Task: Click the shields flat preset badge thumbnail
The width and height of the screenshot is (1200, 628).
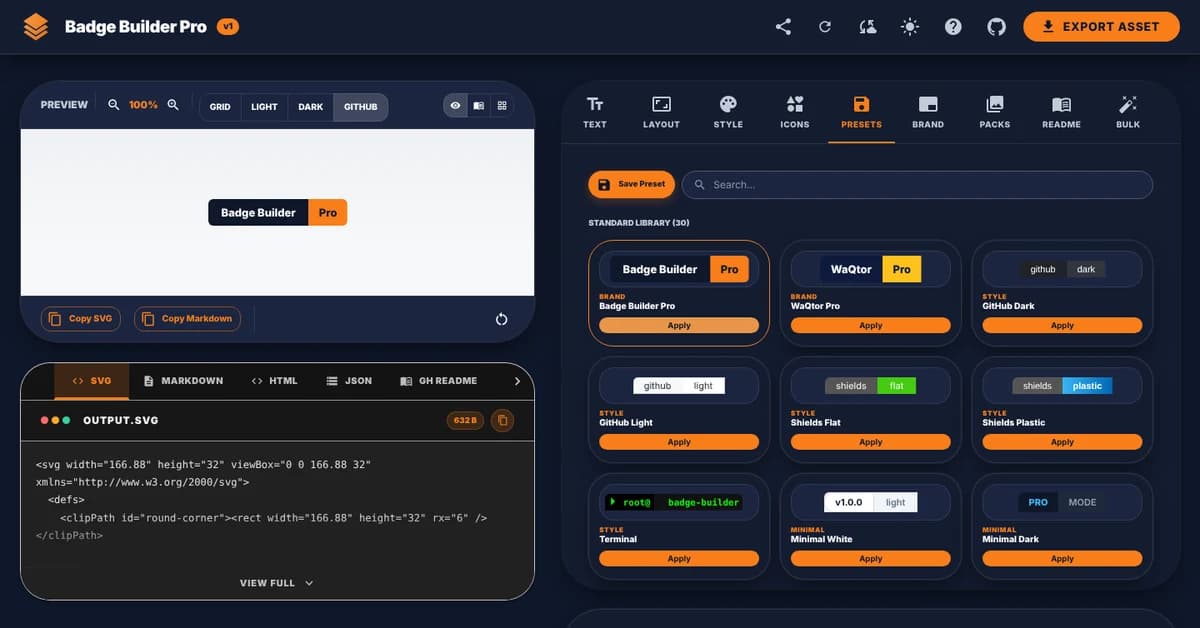Action: (x=871, y=386)
